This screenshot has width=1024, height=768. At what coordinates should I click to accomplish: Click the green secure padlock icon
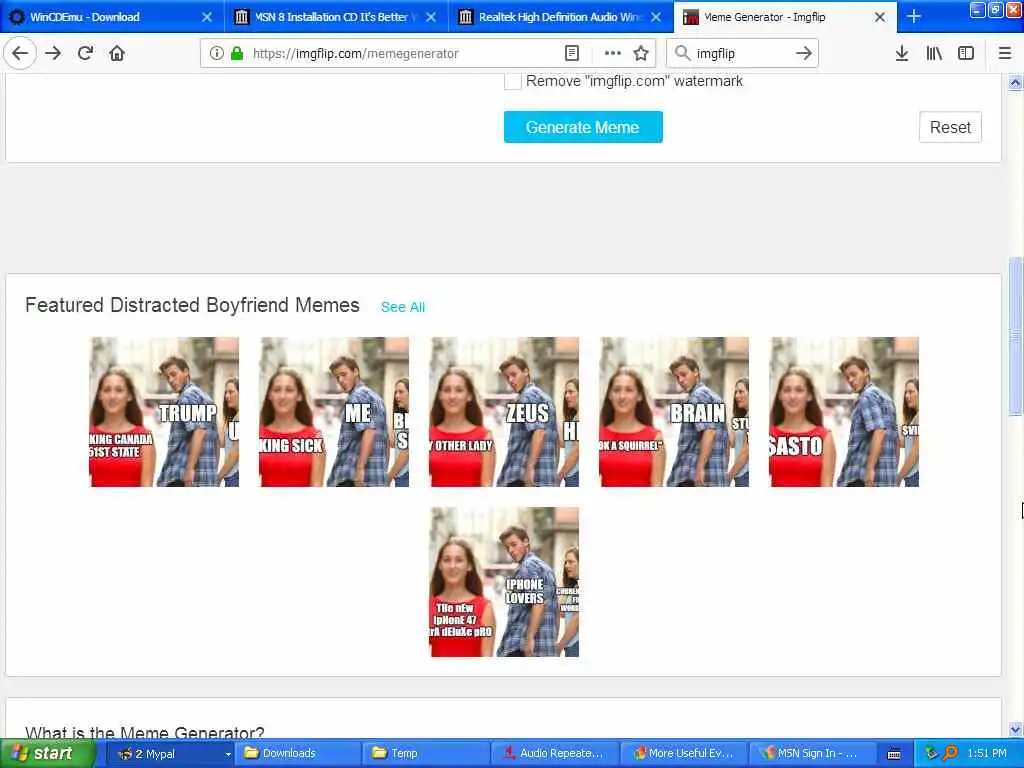click(237, 53)
